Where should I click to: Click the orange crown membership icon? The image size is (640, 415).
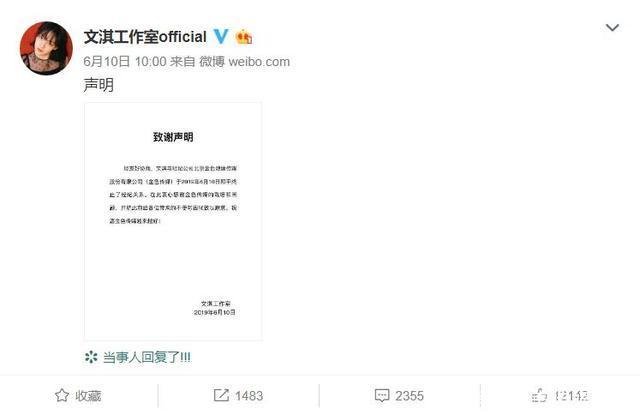244,37
